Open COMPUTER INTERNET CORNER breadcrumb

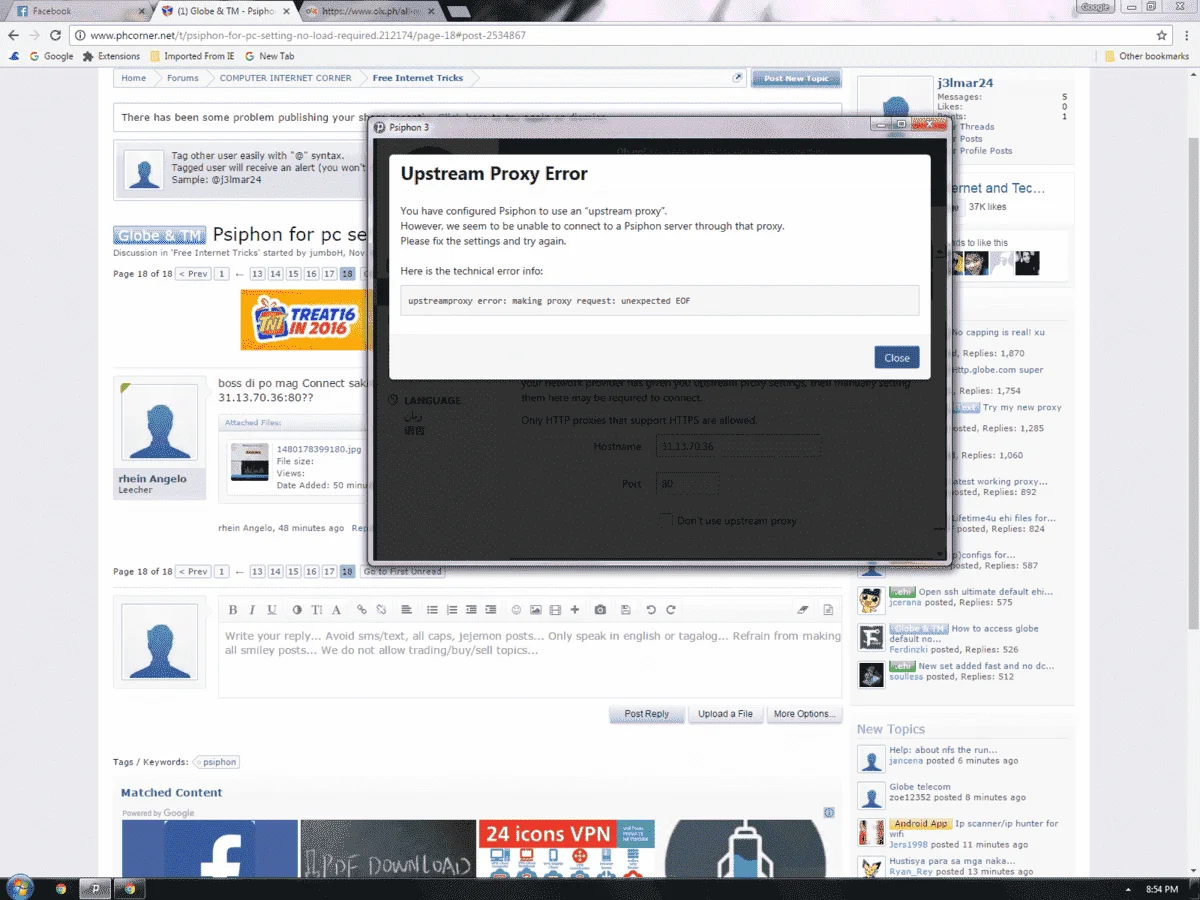click(286, 78)
